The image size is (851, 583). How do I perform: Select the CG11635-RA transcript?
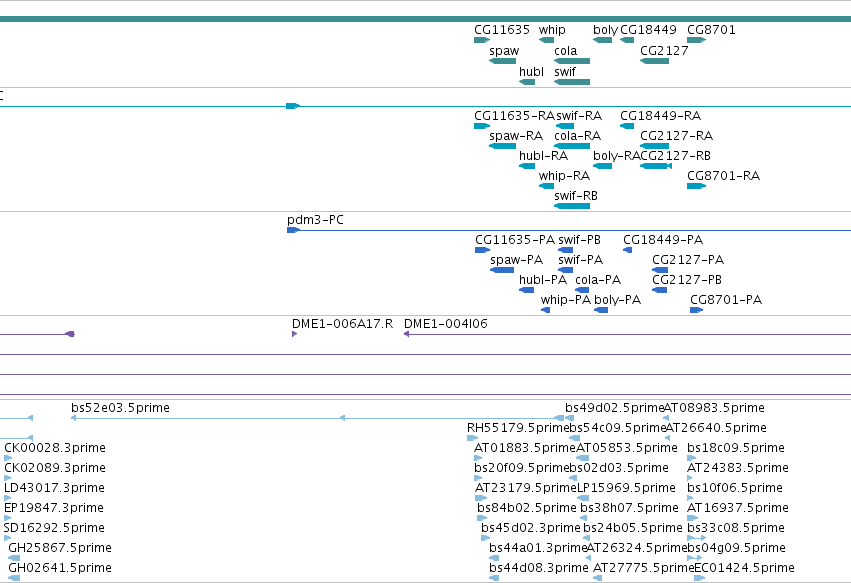click(482, 126)
